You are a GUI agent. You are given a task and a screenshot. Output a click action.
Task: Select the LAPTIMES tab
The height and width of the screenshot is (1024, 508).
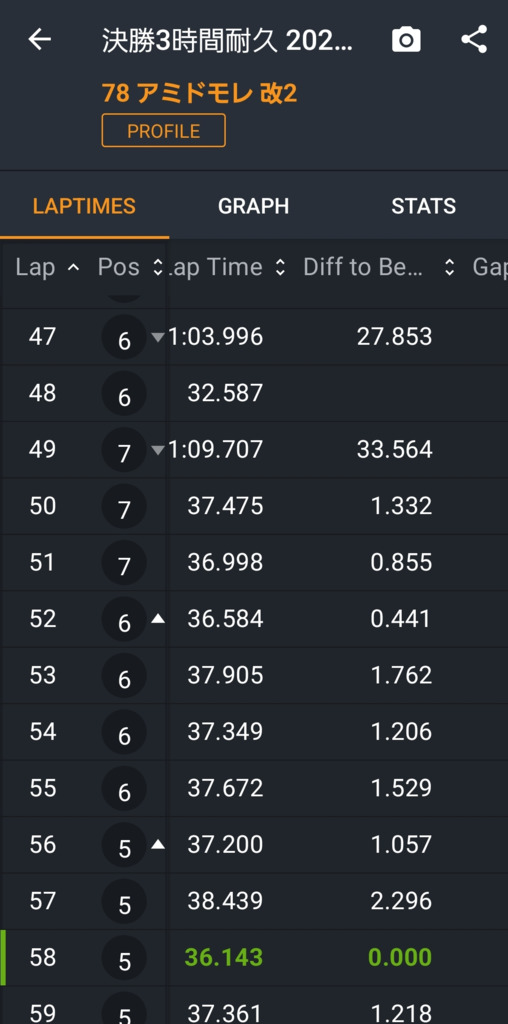pyautogui.click(x=84, y=206)
